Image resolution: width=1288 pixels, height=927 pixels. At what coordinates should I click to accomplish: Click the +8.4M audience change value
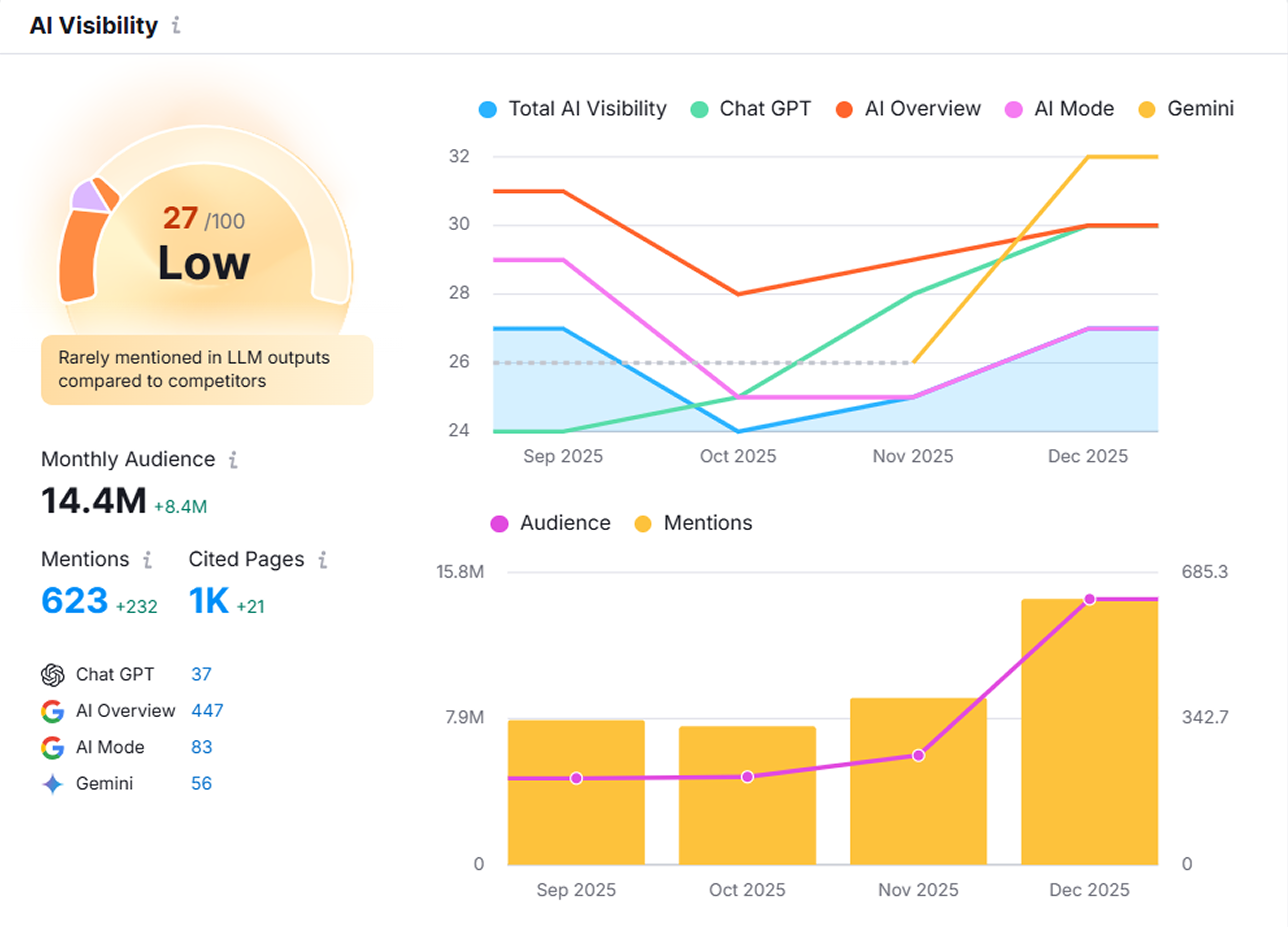point(181,507)
